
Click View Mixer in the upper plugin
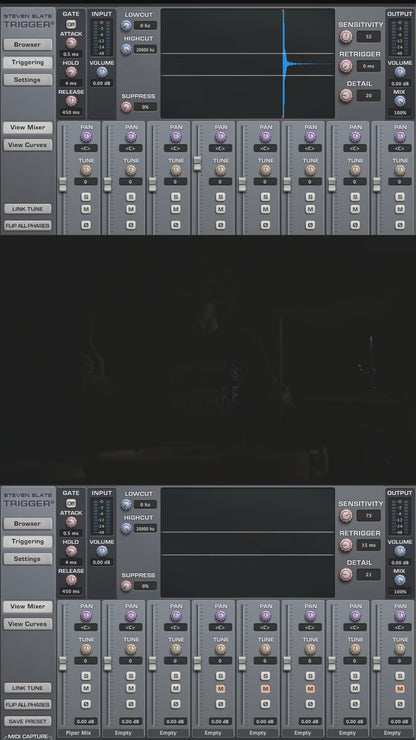(x=28, y=127)
